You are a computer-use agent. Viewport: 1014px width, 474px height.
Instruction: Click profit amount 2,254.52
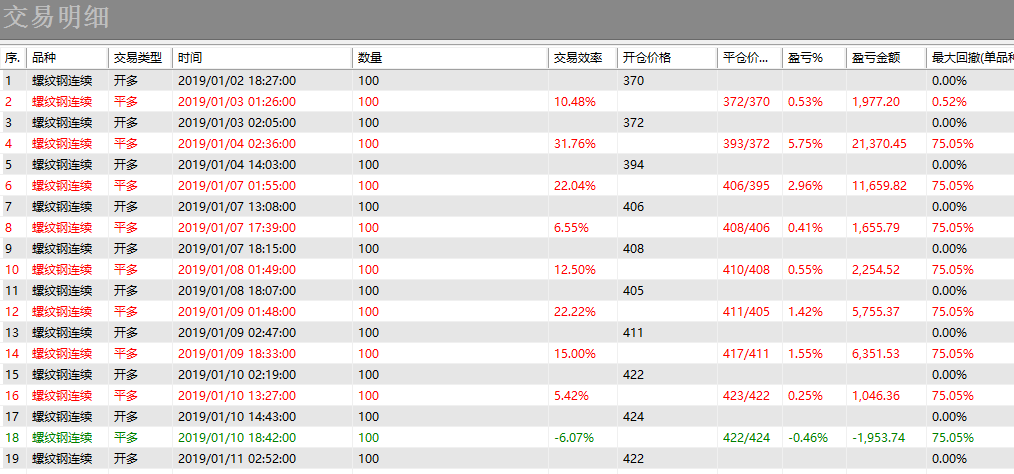[x=876, y=270]
